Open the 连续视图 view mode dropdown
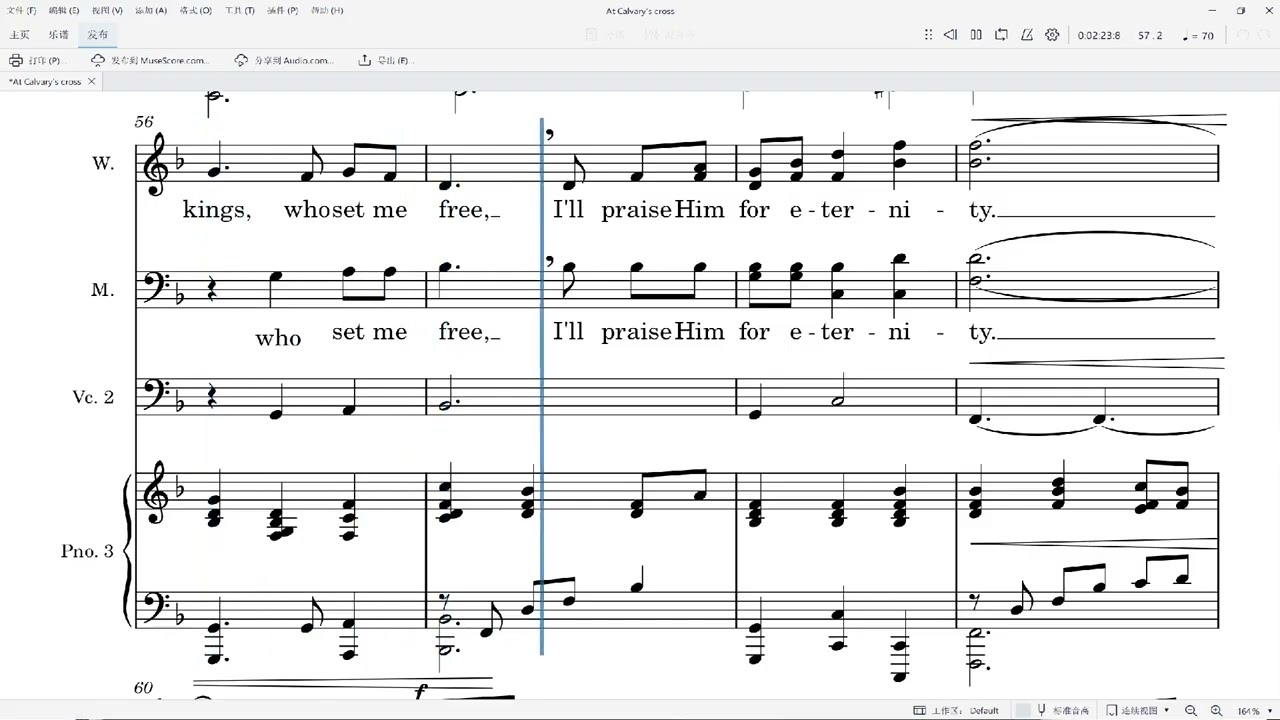1280x720 pixels. click(1138, 710)
